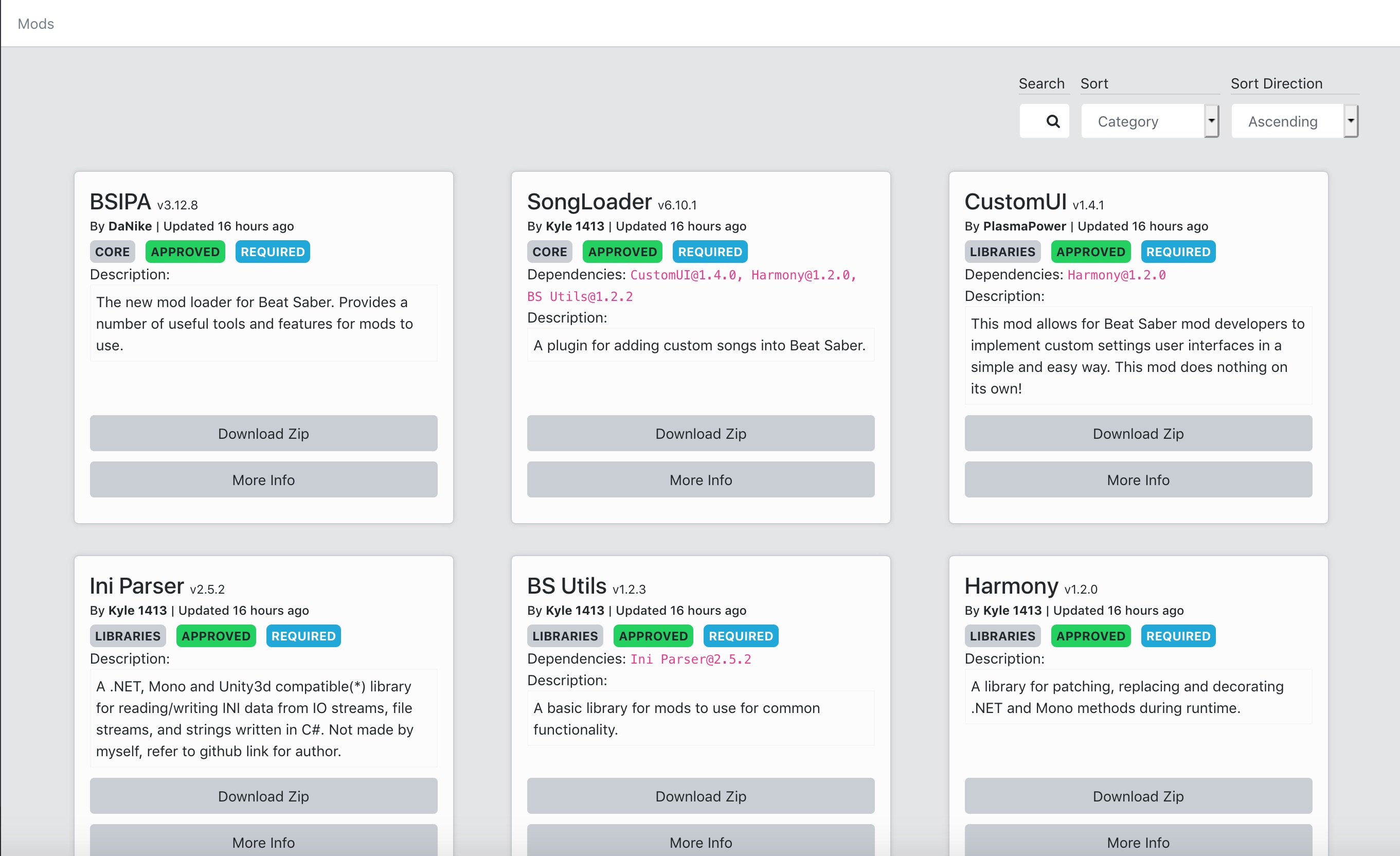The width and height of the screenshot is (1400, 856).
Task: Click the SongLoader mod title
Action: pyautogui.click(x=589, y=202)
